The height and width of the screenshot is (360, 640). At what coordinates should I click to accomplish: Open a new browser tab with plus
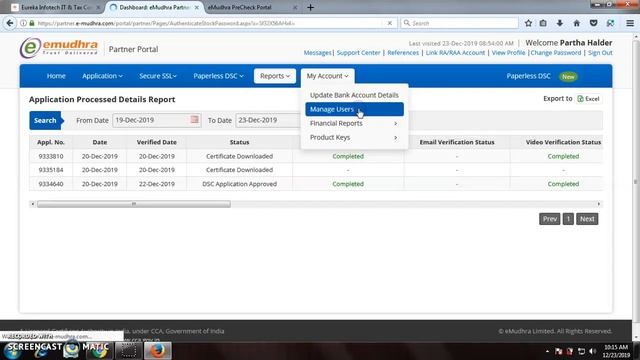(x=311, y=7)
